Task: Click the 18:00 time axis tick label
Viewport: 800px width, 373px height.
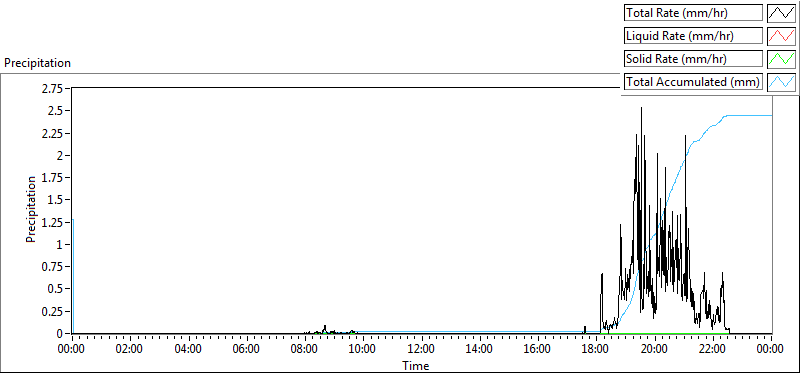Action: tap(596, 349)
